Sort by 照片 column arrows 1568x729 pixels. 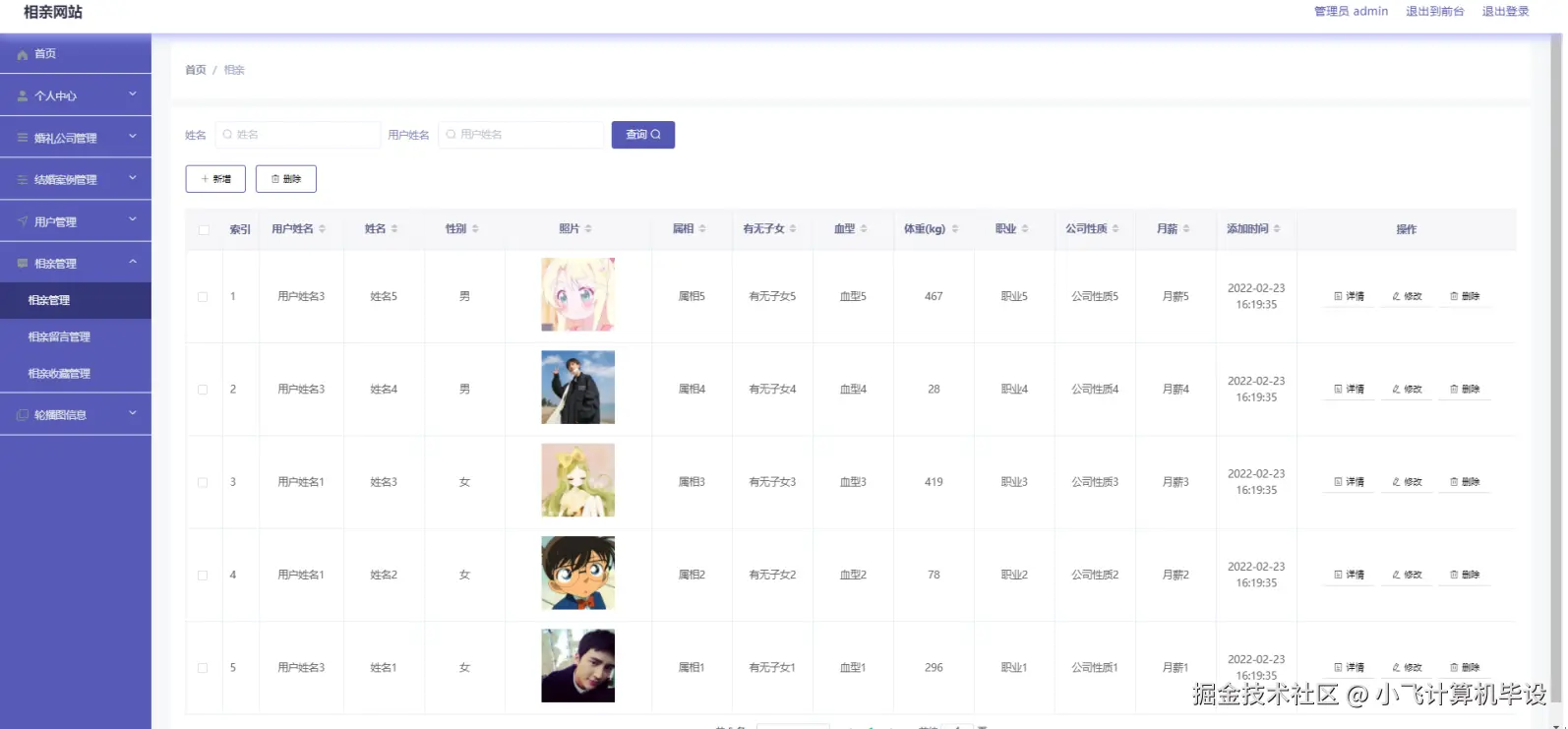pyautogui.click(x=588, y=229)
